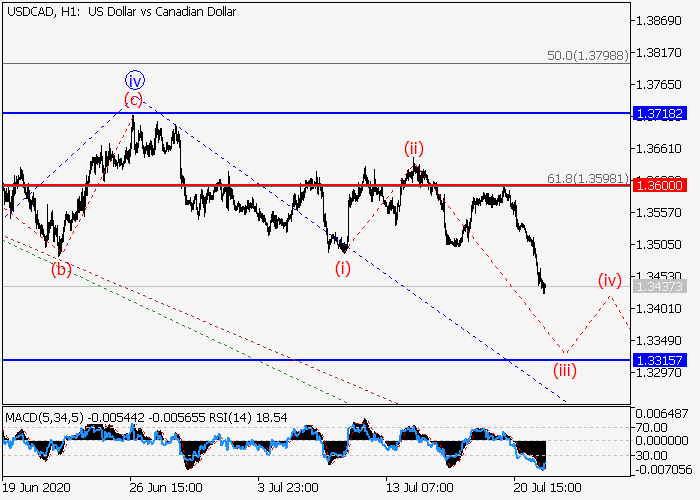The image size is (700, 500).
Task: Click the red (ii) wave marker
Action: 415,149
